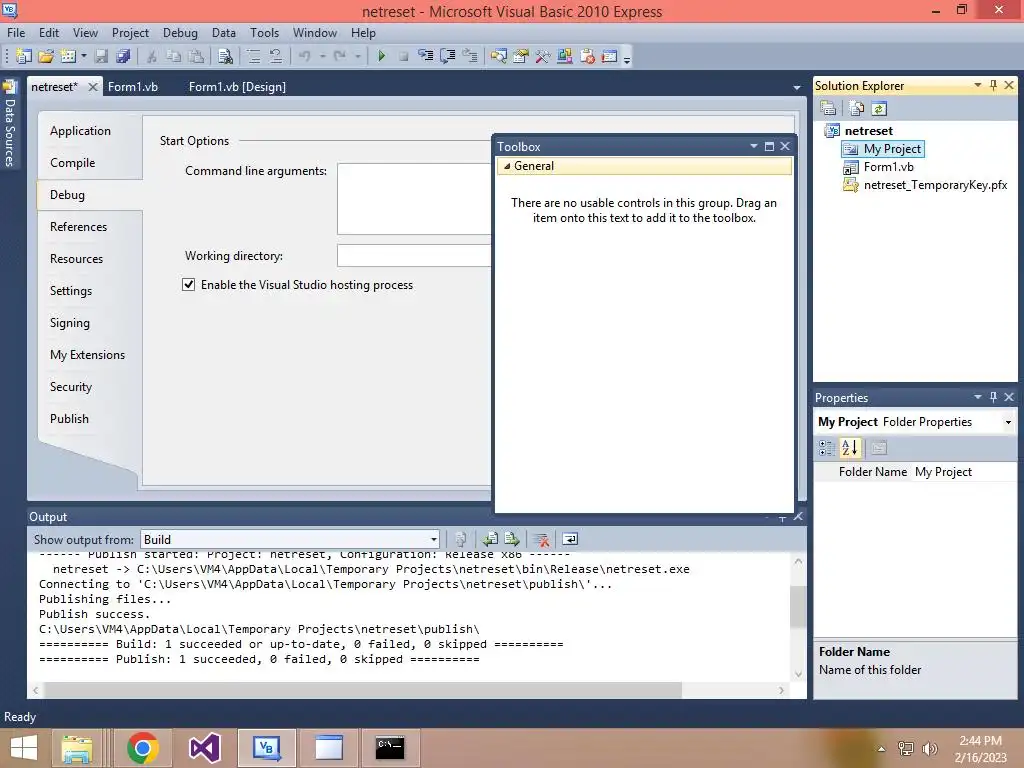Click the Save All toolbar icon

pyautogui.click(x=123, y=56)
